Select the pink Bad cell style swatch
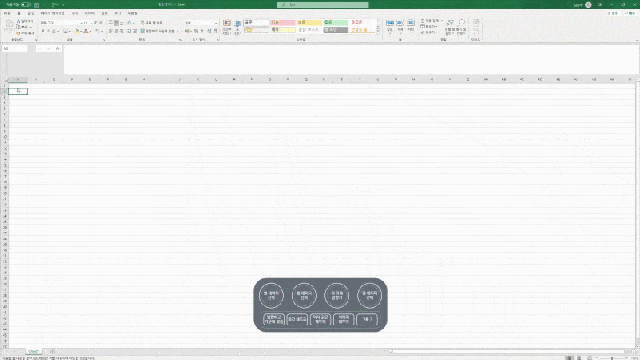This screenshot has height=360, width=640. click(x=283, y=22)
